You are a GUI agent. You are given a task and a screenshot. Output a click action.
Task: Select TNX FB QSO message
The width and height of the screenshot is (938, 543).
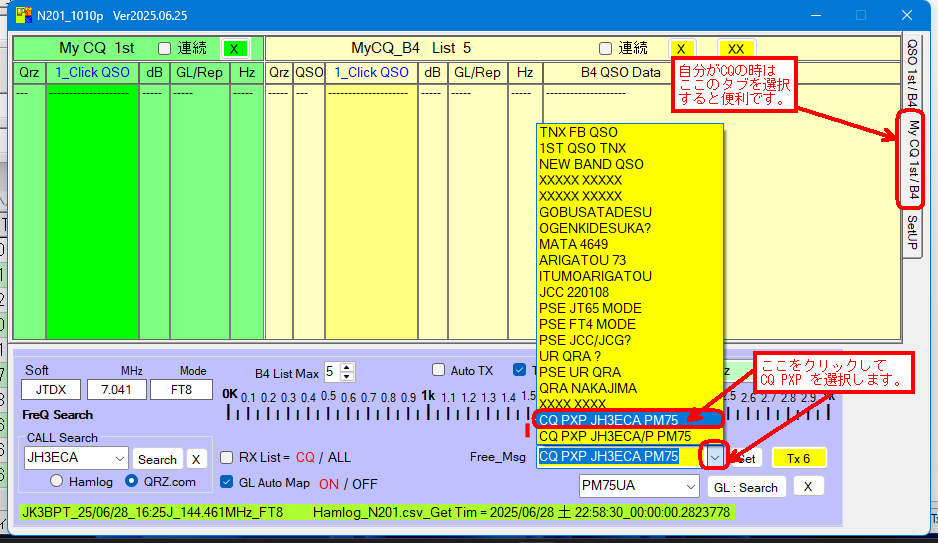click(x=630, y=133)
